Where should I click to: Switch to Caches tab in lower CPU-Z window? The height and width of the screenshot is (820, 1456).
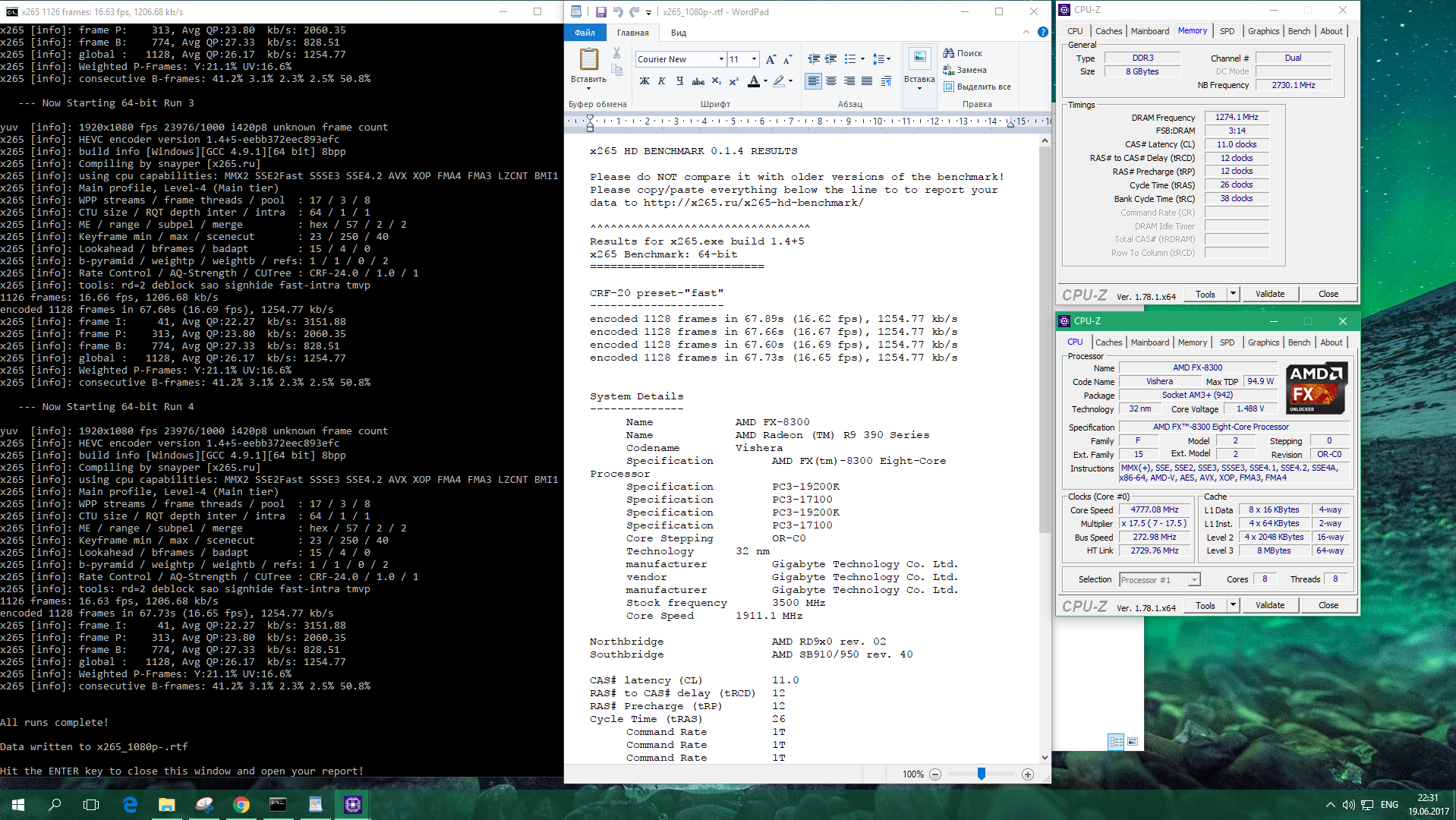point(1108,342)
